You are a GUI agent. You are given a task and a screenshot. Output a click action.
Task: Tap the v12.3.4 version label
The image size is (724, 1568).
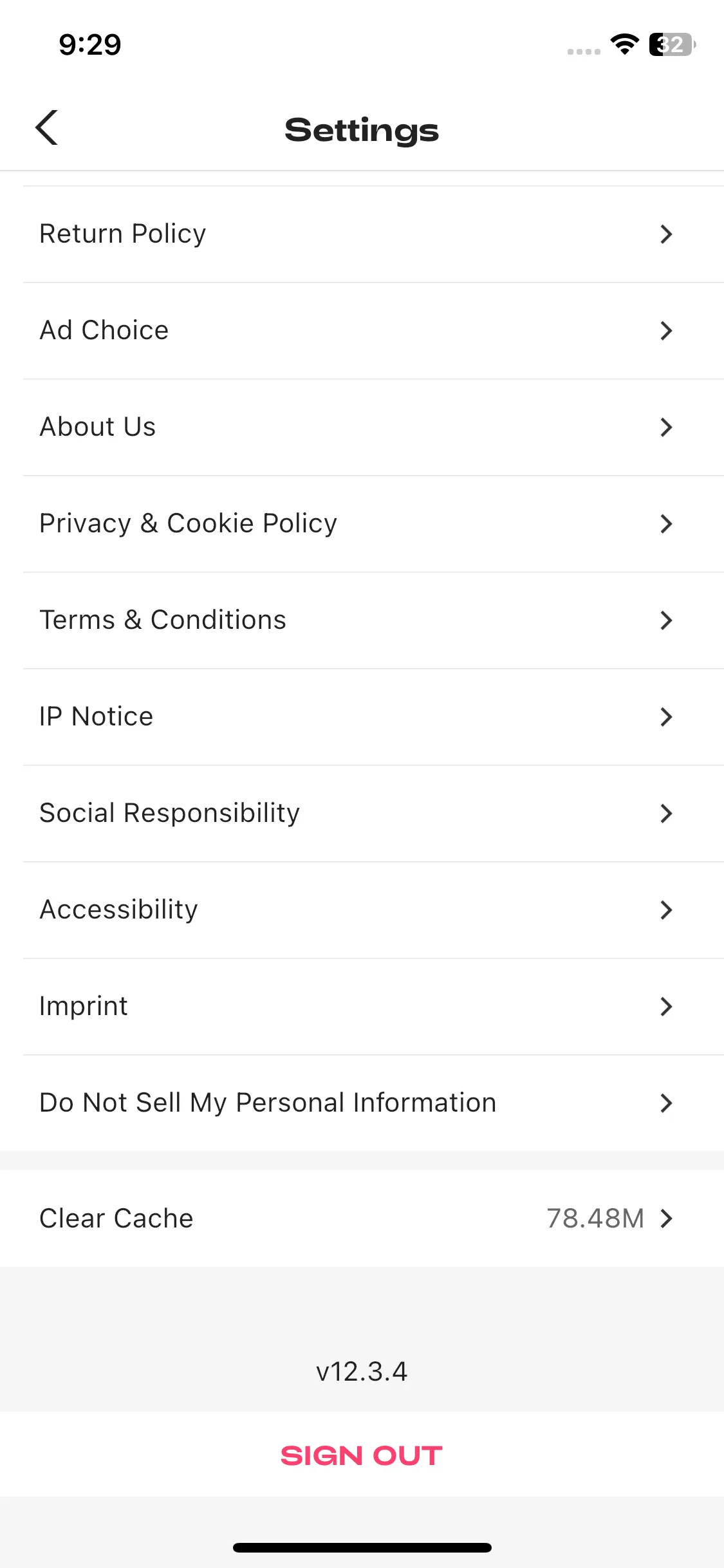[362, 1372]
